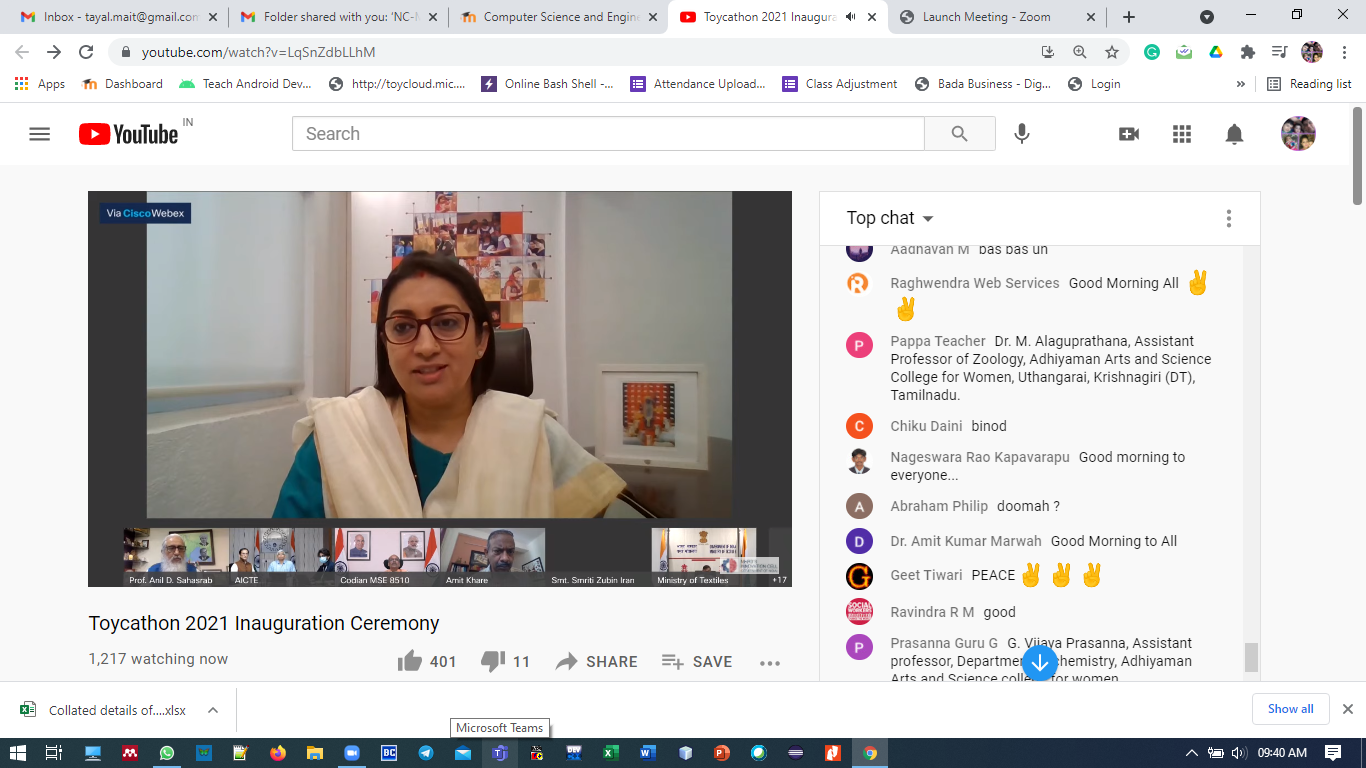Open the notifications bell
Viewport: 1366px width, 768px height.
point(1234,134)
